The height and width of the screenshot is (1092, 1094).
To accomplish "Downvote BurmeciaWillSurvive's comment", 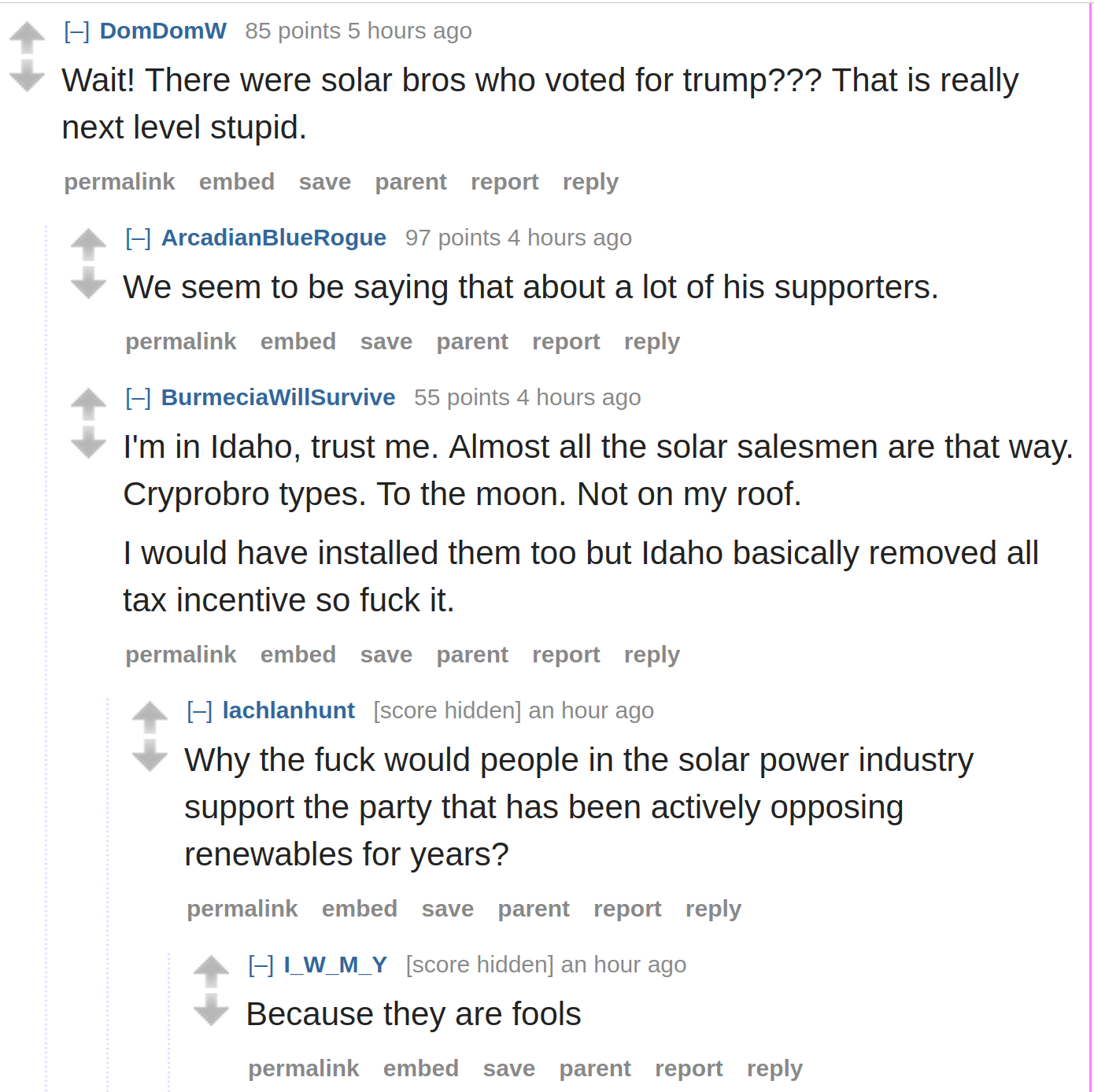I will click(x=88, y=443).
